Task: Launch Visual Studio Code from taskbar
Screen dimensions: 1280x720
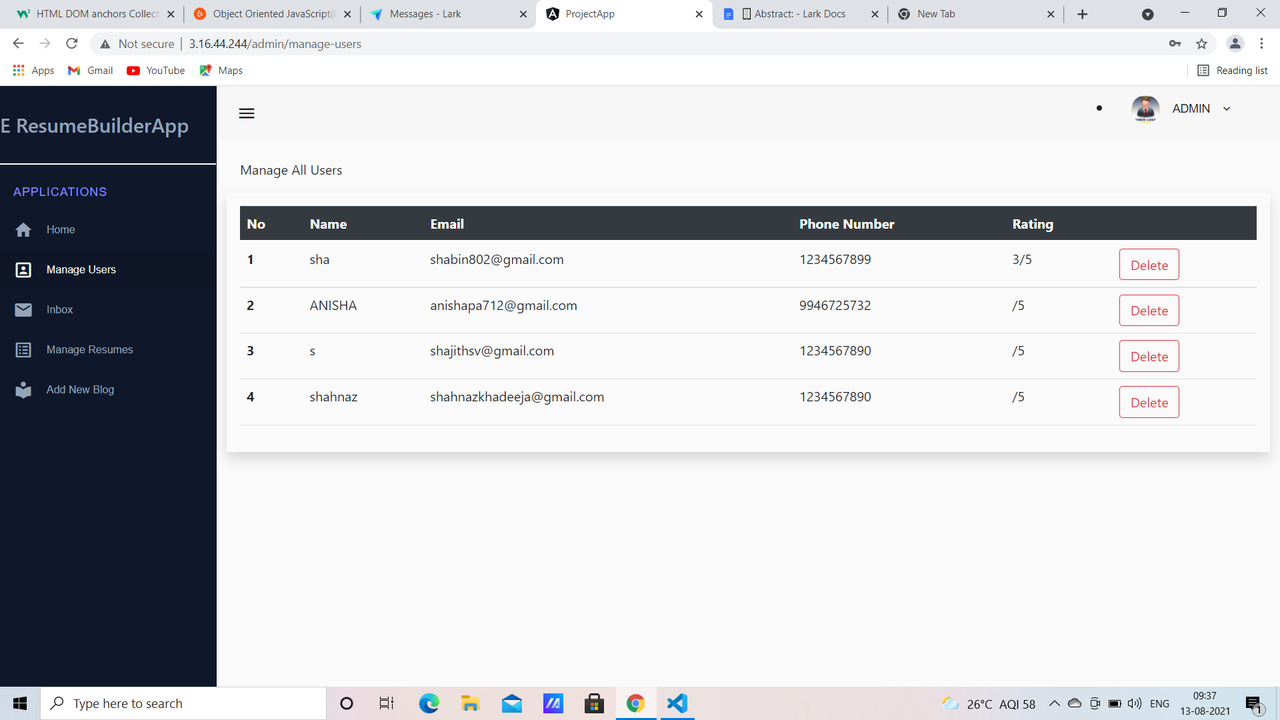Action: (x=676, y=703)
